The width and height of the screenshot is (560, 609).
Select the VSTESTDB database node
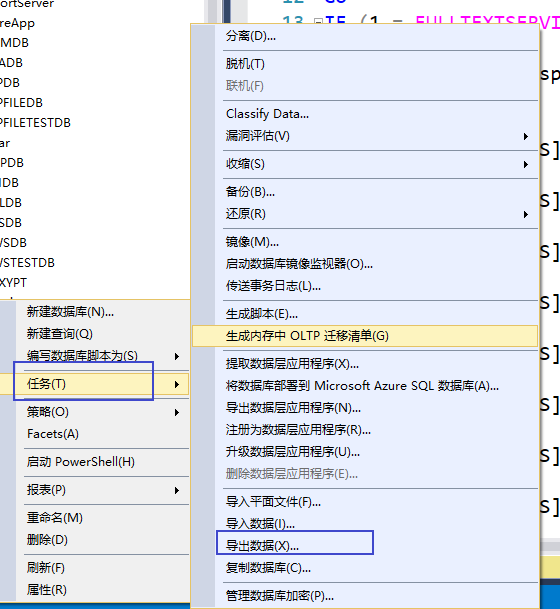[27, 263]
